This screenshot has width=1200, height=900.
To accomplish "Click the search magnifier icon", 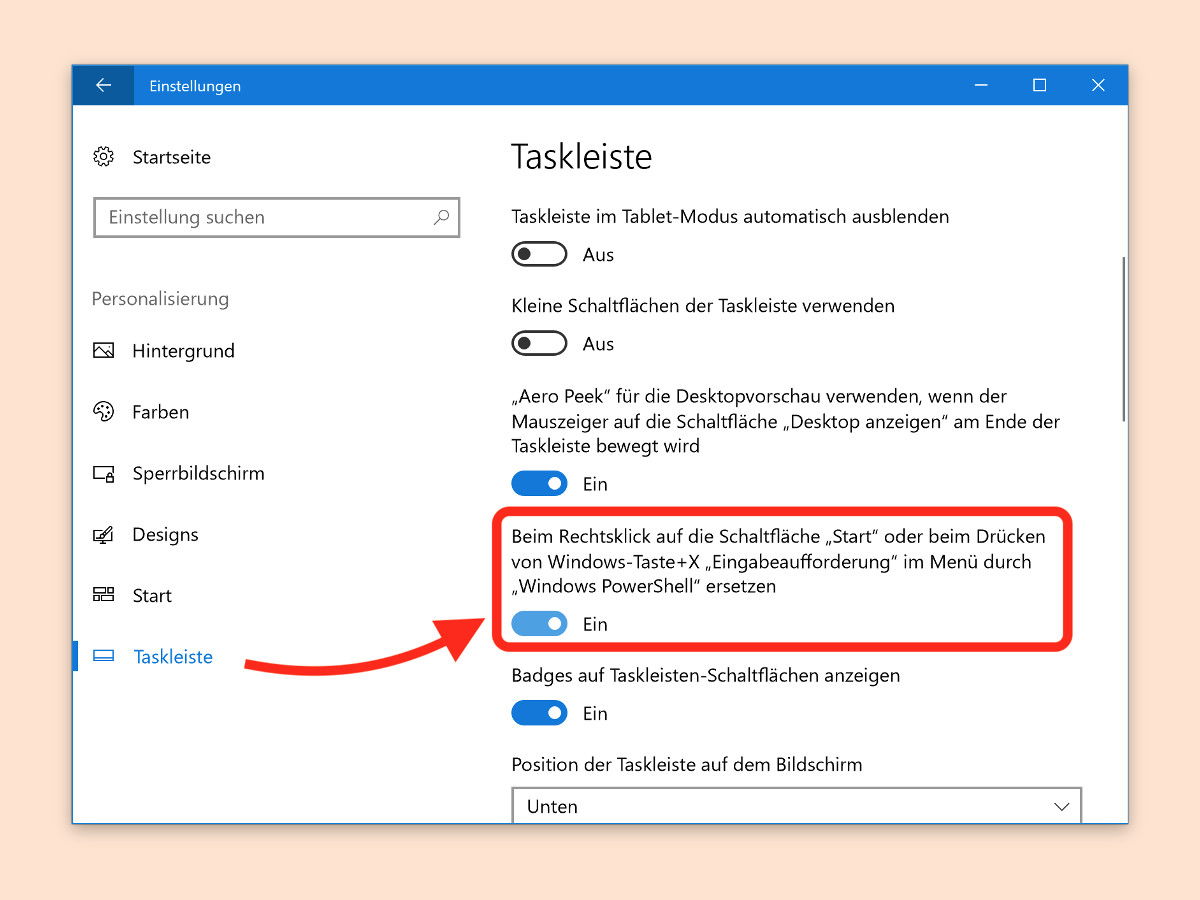I will point(441,217).
